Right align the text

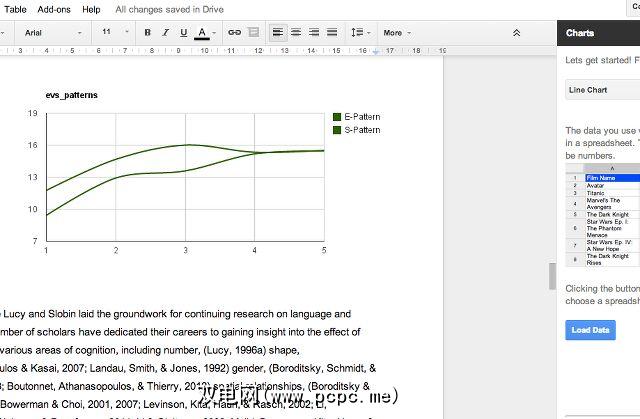point(315,32)
